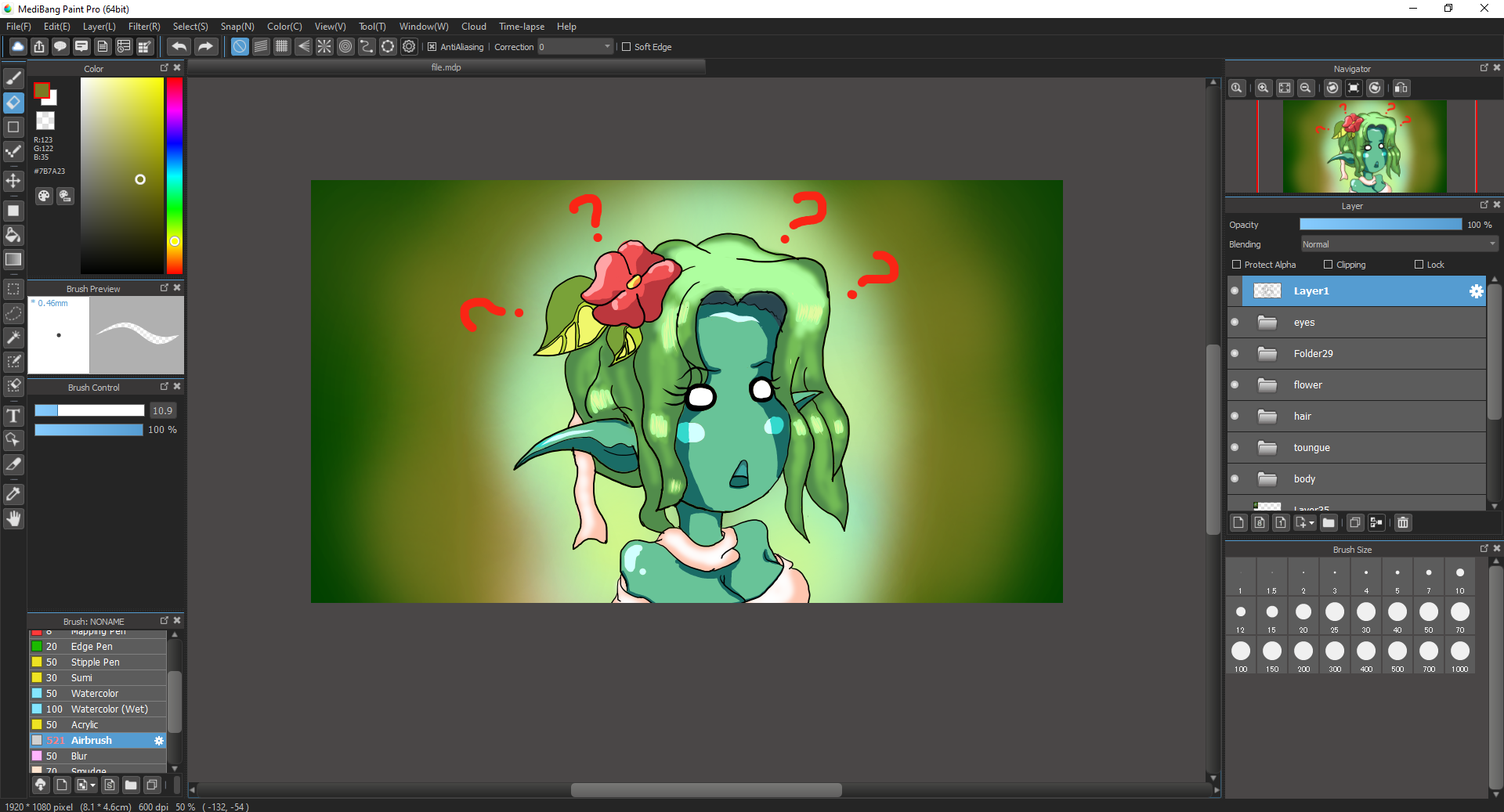The height and width of the screenshot is (812, 1504).
Task: Choose brush size 25 preset
Action: tap(1335, 615)
